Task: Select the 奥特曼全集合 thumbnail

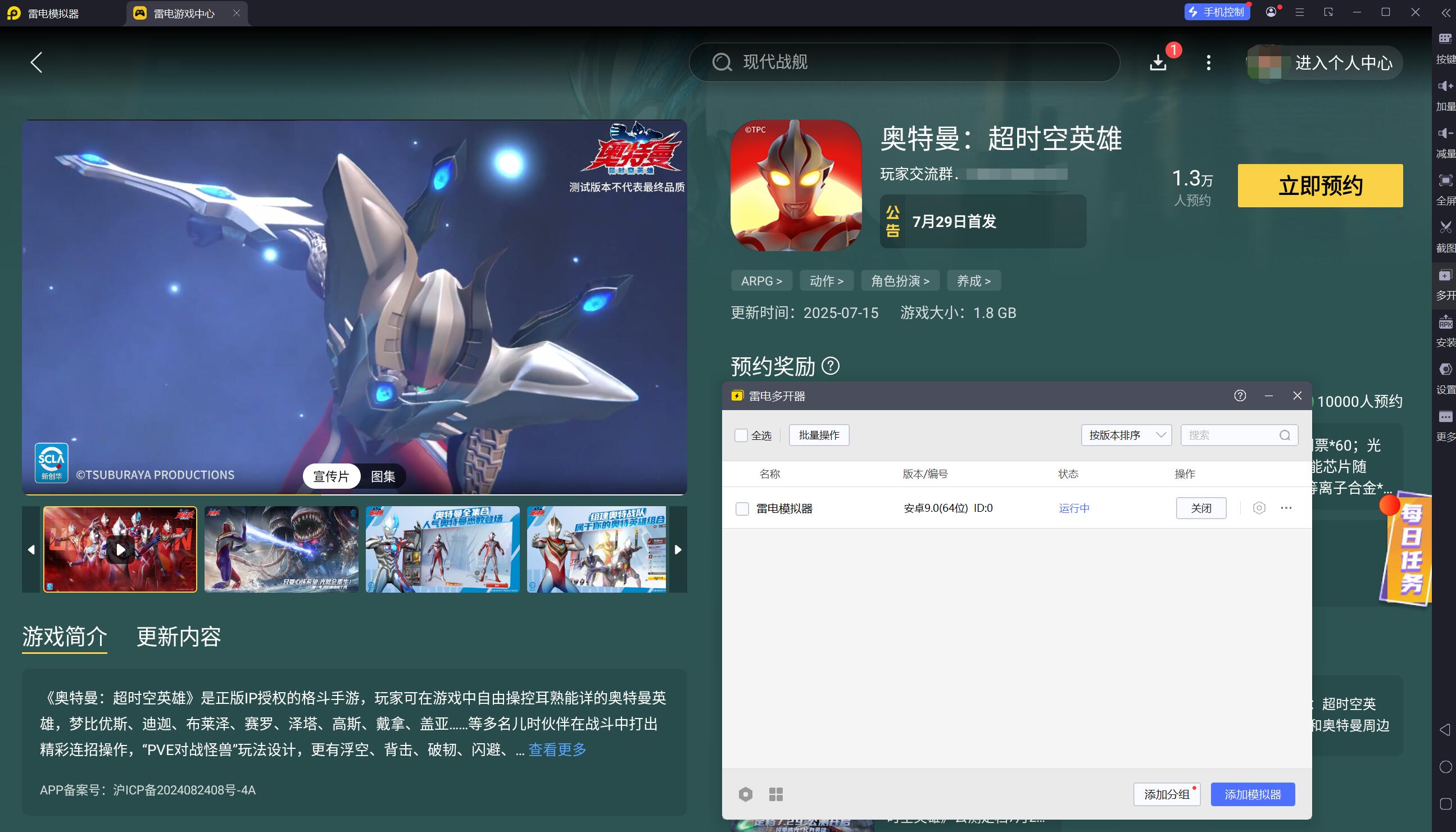Action: [442, 549]
